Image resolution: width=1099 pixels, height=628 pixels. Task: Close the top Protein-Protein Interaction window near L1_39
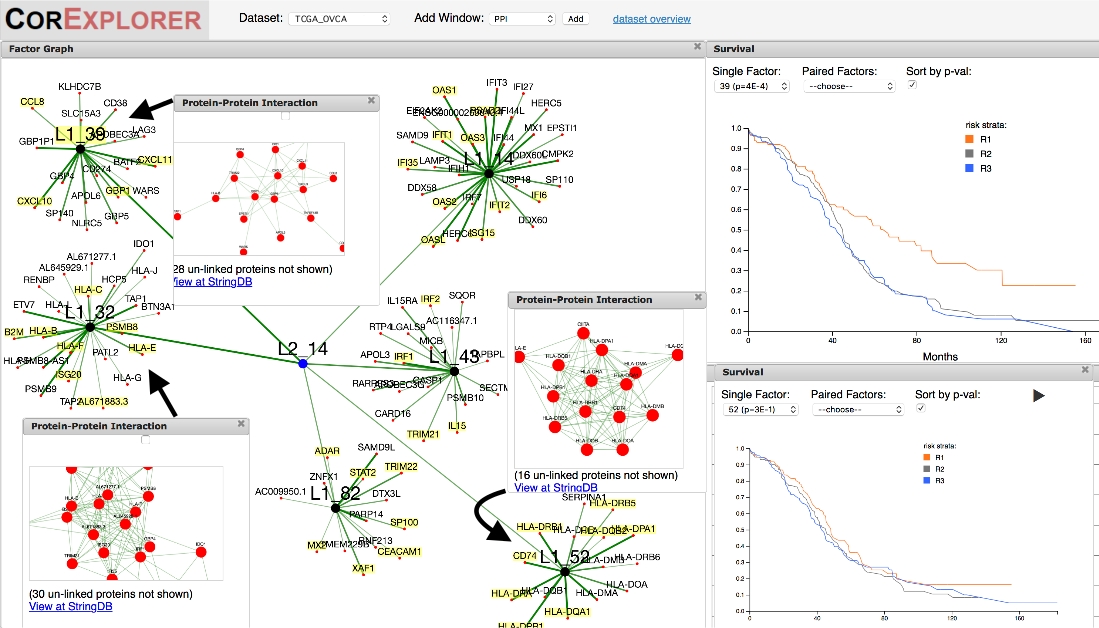point(371,100)
